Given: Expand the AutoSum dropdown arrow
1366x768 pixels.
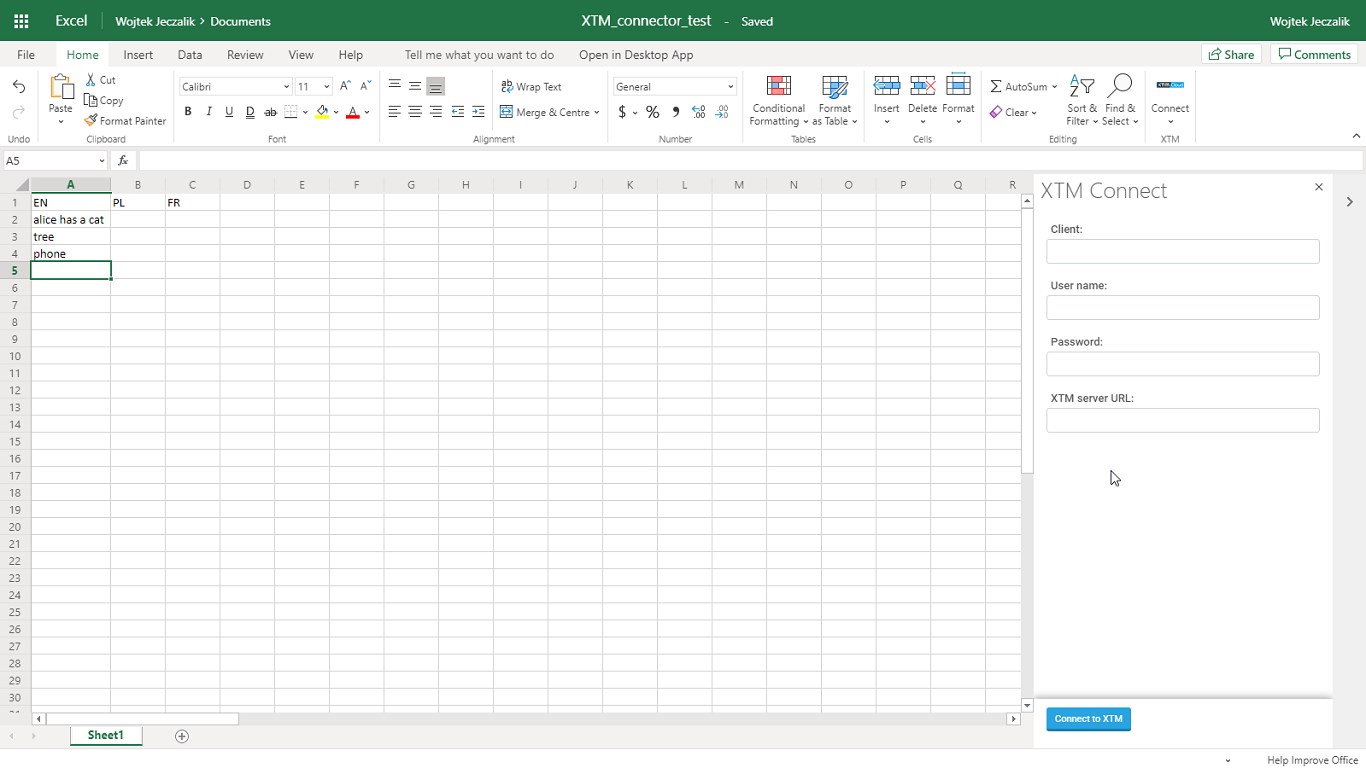Looking at the screenshot, I should [1054, 87].
